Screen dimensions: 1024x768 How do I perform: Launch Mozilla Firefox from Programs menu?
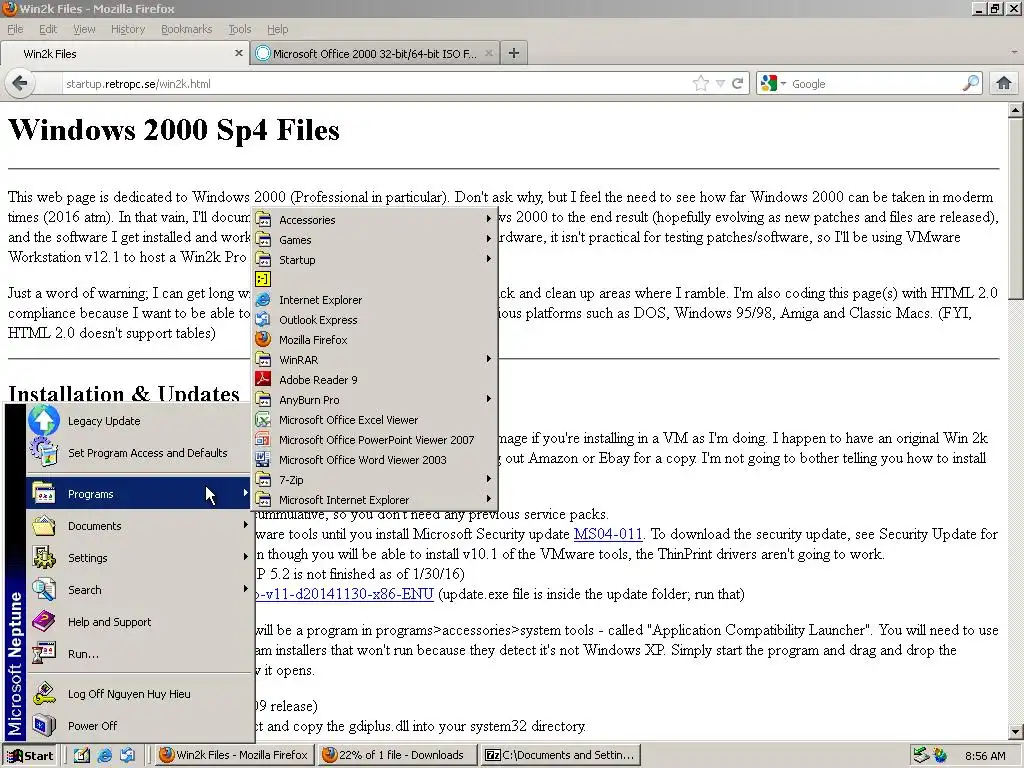pos(374,340)
